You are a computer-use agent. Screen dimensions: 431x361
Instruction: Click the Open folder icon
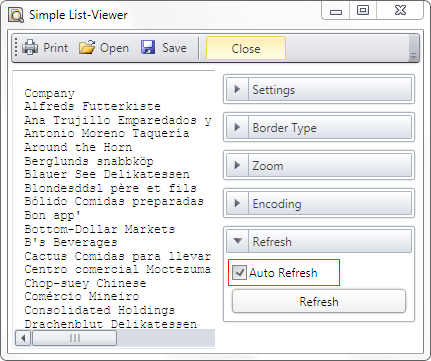(87, 47)
